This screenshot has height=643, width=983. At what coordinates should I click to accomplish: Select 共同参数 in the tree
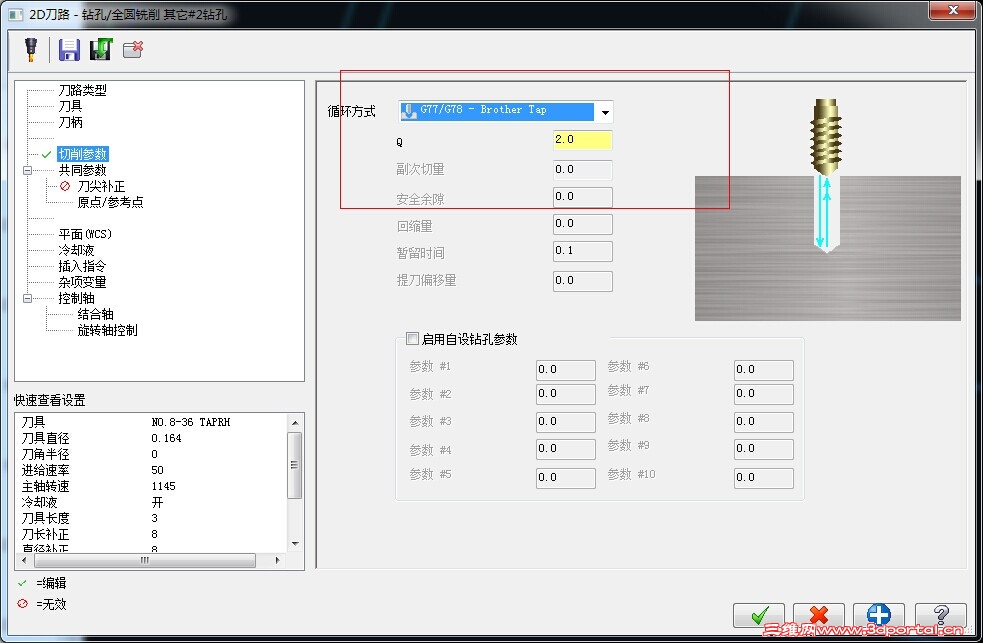(x=83, y=170)
